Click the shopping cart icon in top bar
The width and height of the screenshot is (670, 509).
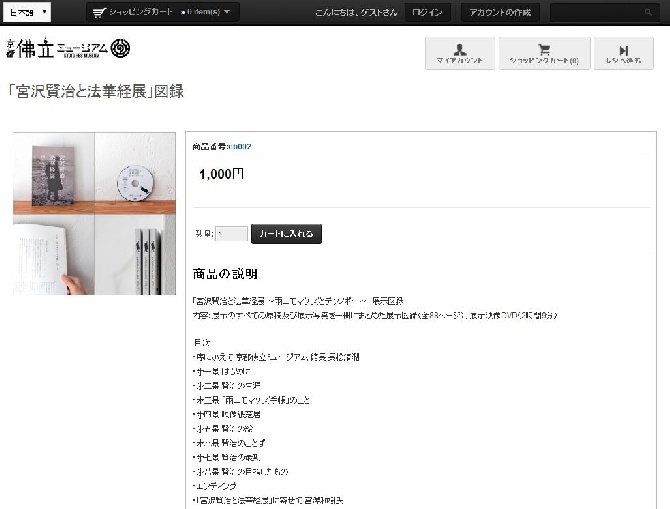99,12
